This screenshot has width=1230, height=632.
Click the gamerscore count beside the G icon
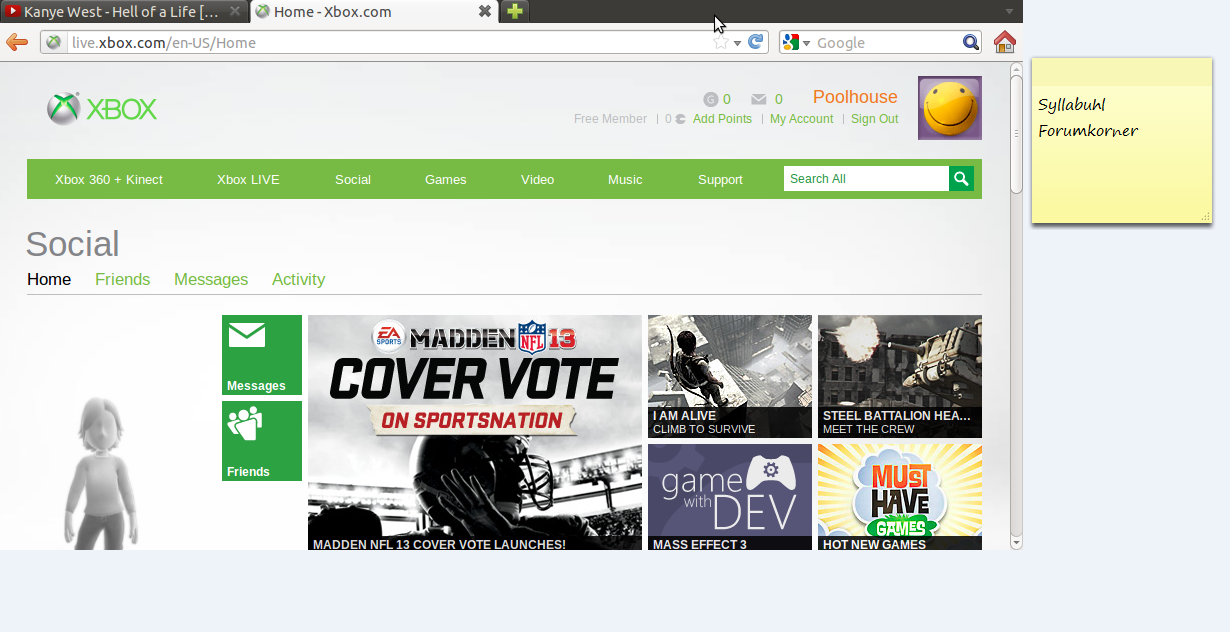point(727,99)
